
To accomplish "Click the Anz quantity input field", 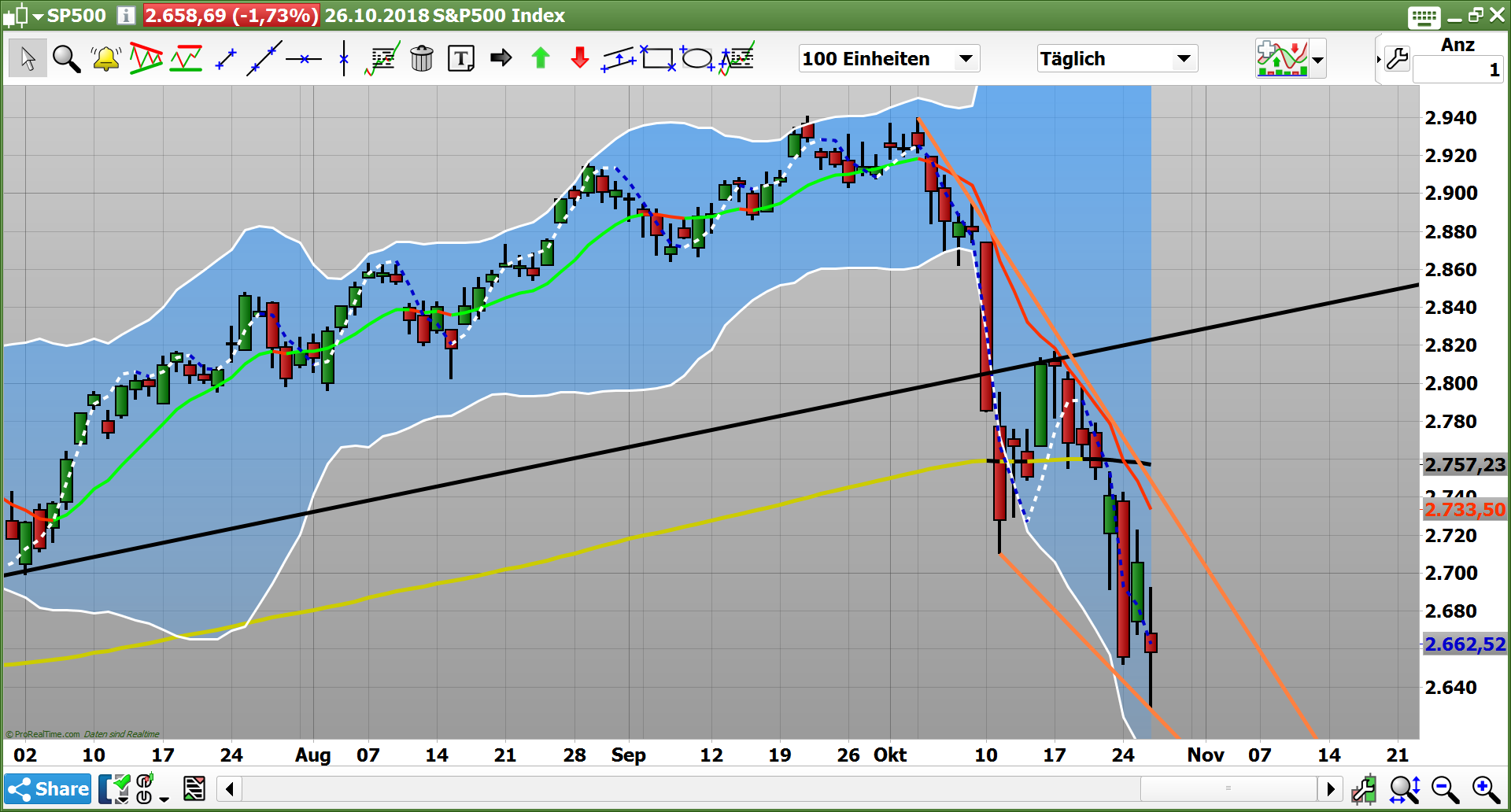I will 1458,70.
